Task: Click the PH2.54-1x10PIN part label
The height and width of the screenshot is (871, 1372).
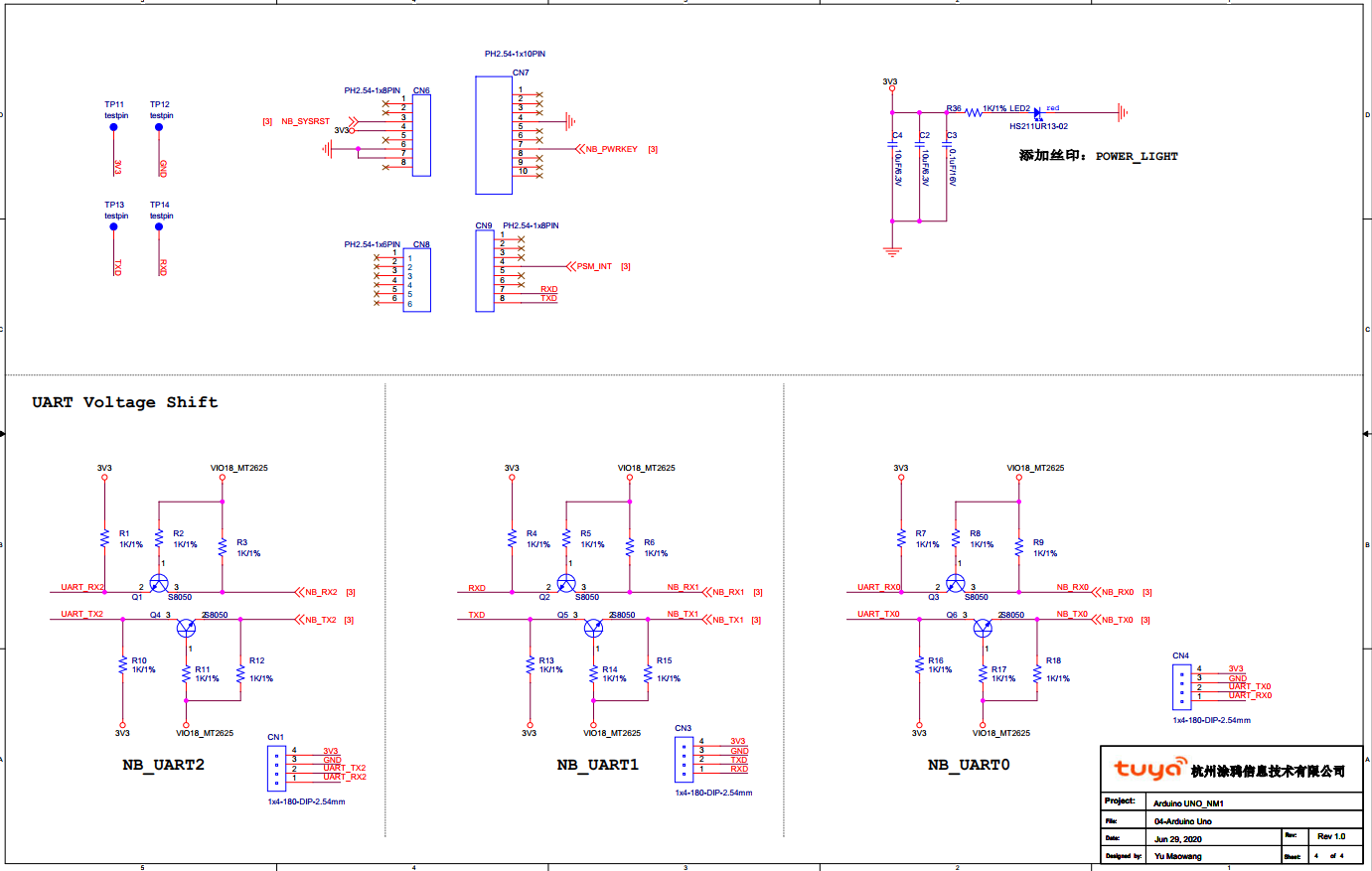Action: tap(515, 54)
